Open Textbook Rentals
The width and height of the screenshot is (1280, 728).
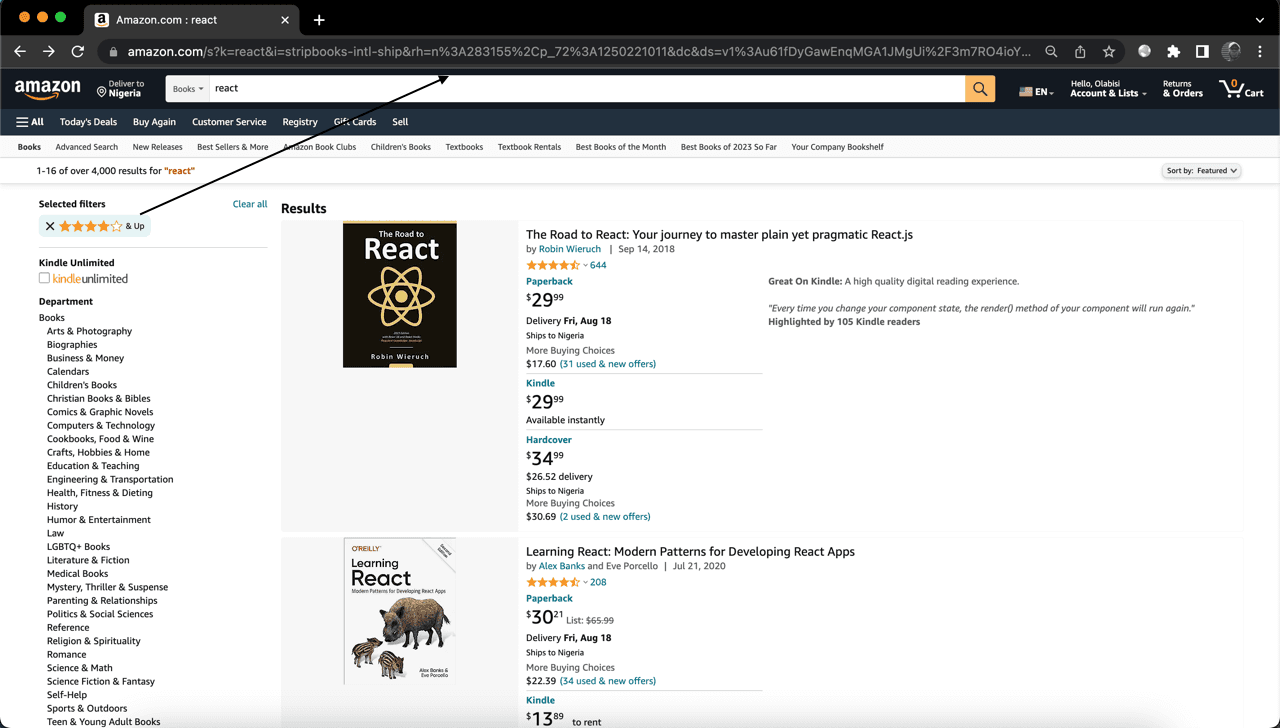point(529,147)
